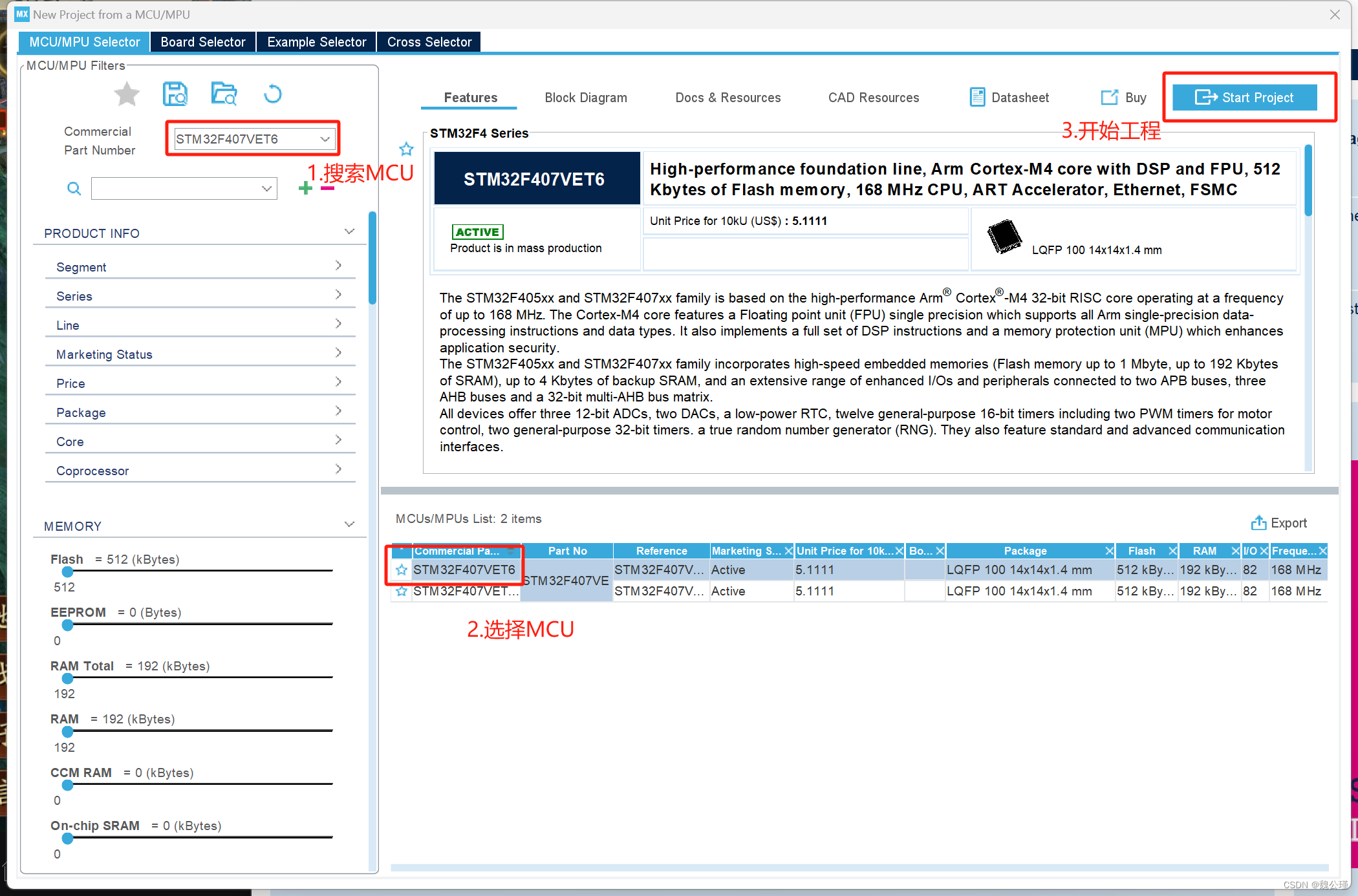This screenshot has height=896, width=1358.
Task: Click the green plus add-filter icon
Action: tap(305, 188)
